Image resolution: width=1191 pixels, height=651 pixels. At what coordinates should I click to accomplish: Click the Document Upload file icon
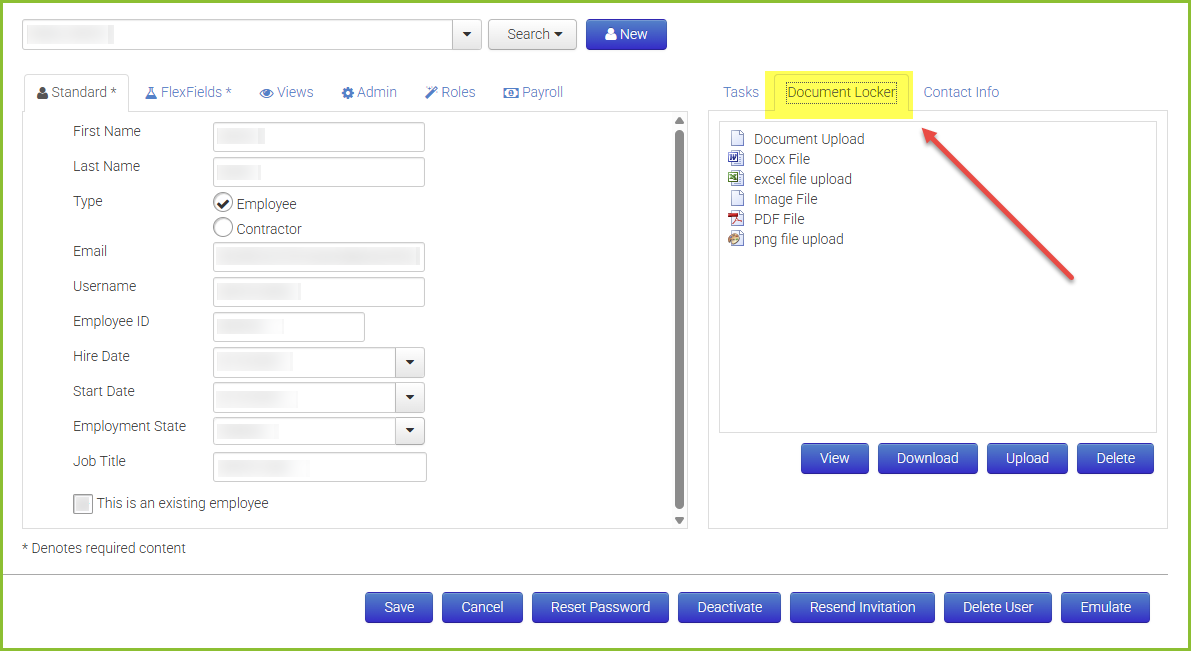point(737,138)
